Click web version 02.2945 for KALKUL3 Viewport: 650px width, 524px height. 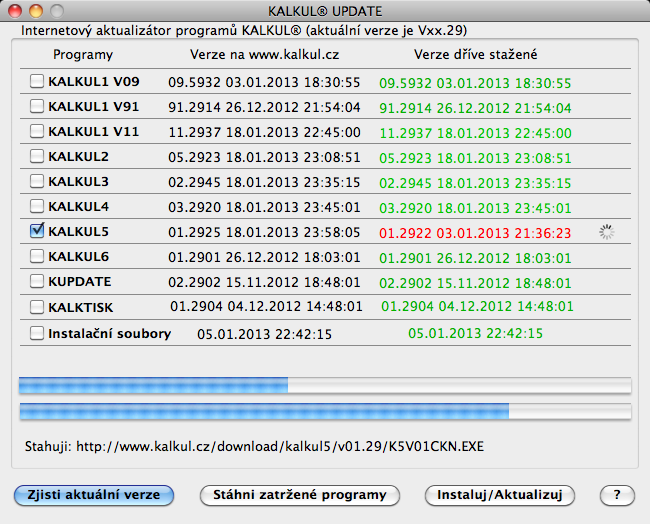(x=264, y=182)
